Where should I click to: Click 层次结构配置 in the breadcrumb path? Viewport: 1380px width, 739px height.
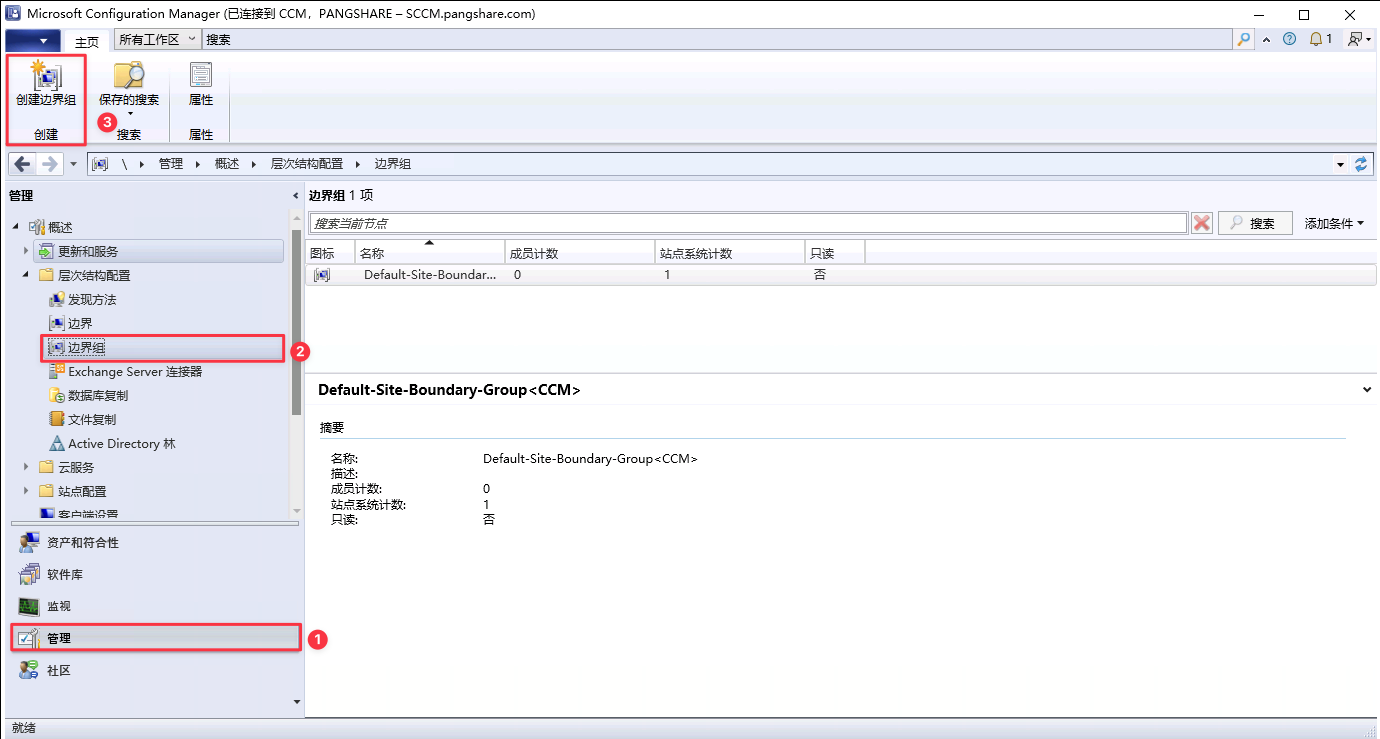coord(307,164)
